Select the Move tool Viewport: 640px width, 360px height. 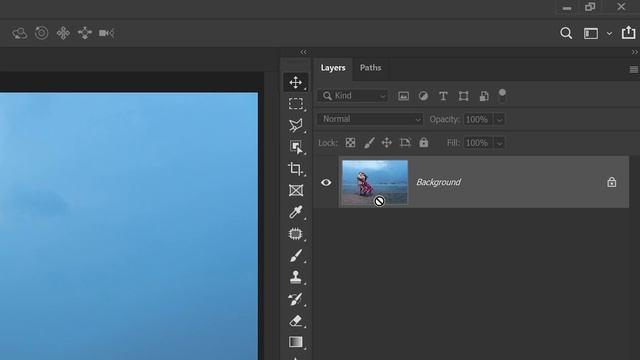coord(296,82)
